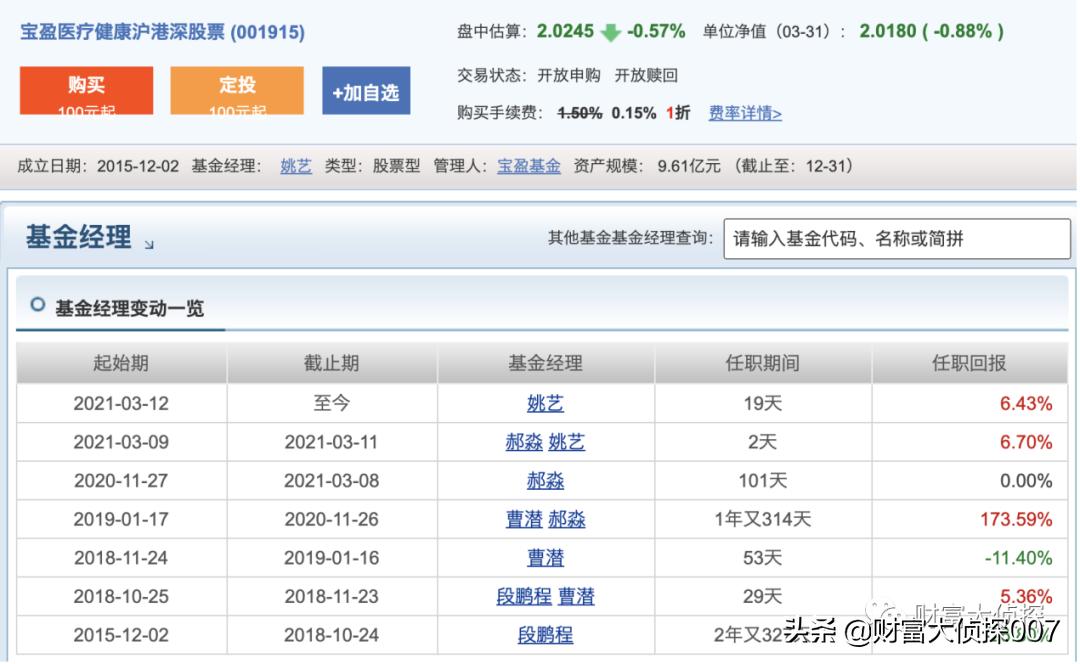This screenshot has height=664, width=1080.
Task: Click the +加自选 add-to-watchlist button
Action: (x=366, y=91)
